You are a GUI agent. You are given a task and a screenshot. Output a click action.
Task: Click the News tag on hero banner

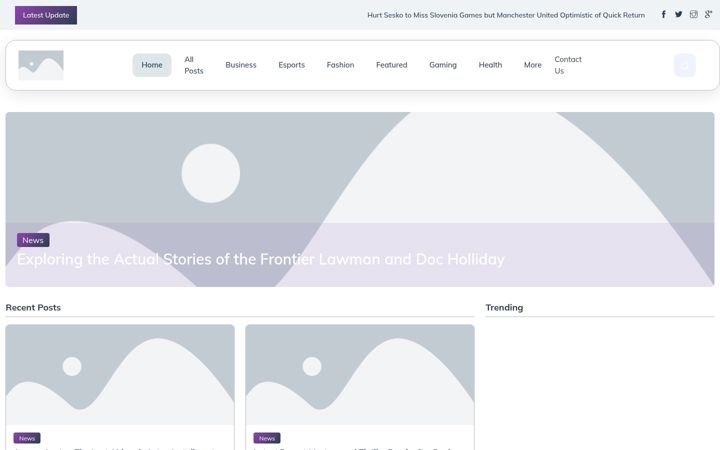point(33,240)
